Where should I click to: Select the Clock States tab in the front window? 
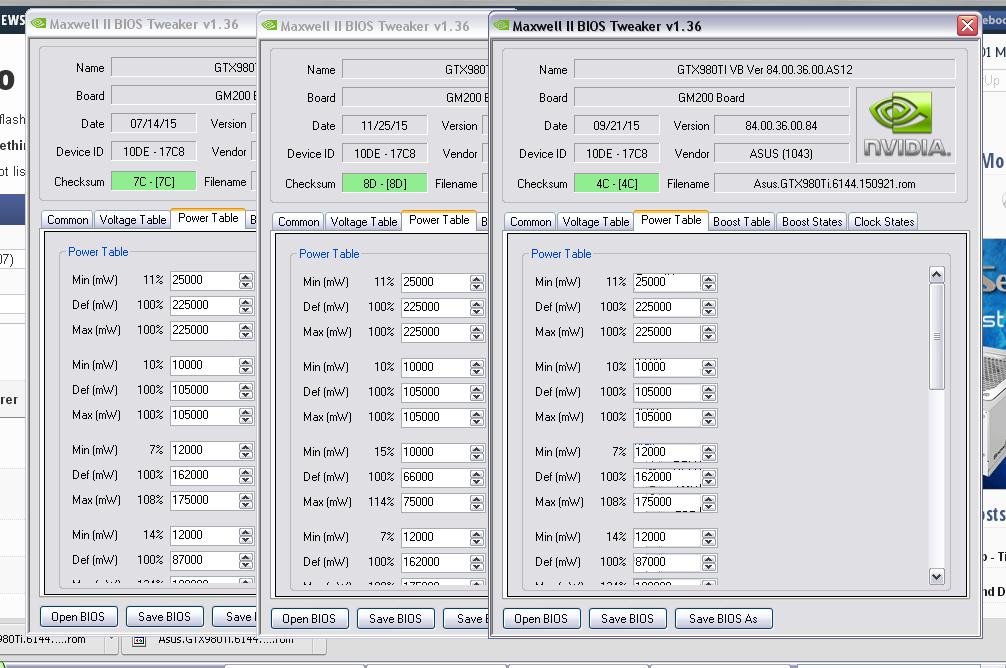point(883,222)
